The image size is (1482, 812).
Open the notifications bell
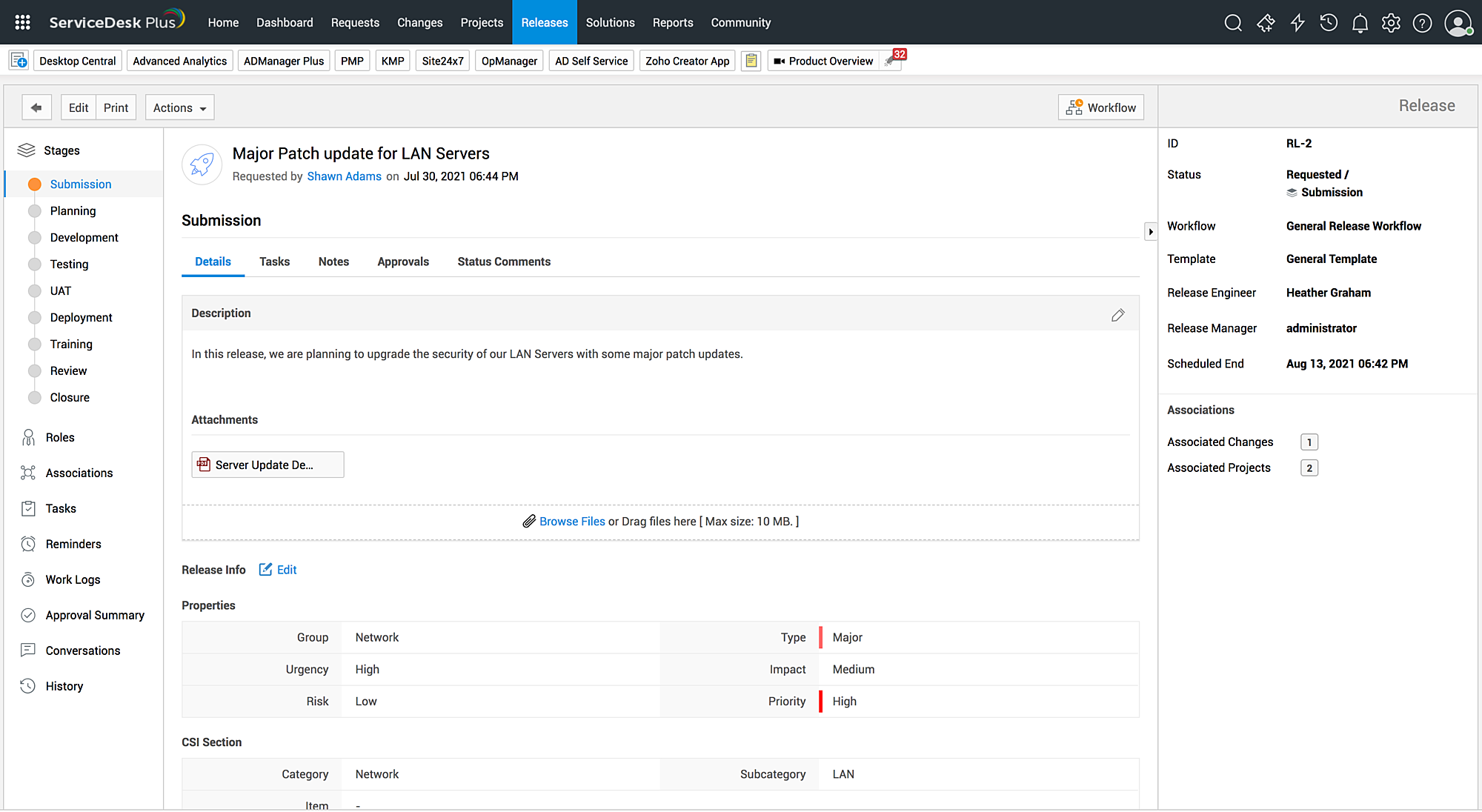(1360, 23)
